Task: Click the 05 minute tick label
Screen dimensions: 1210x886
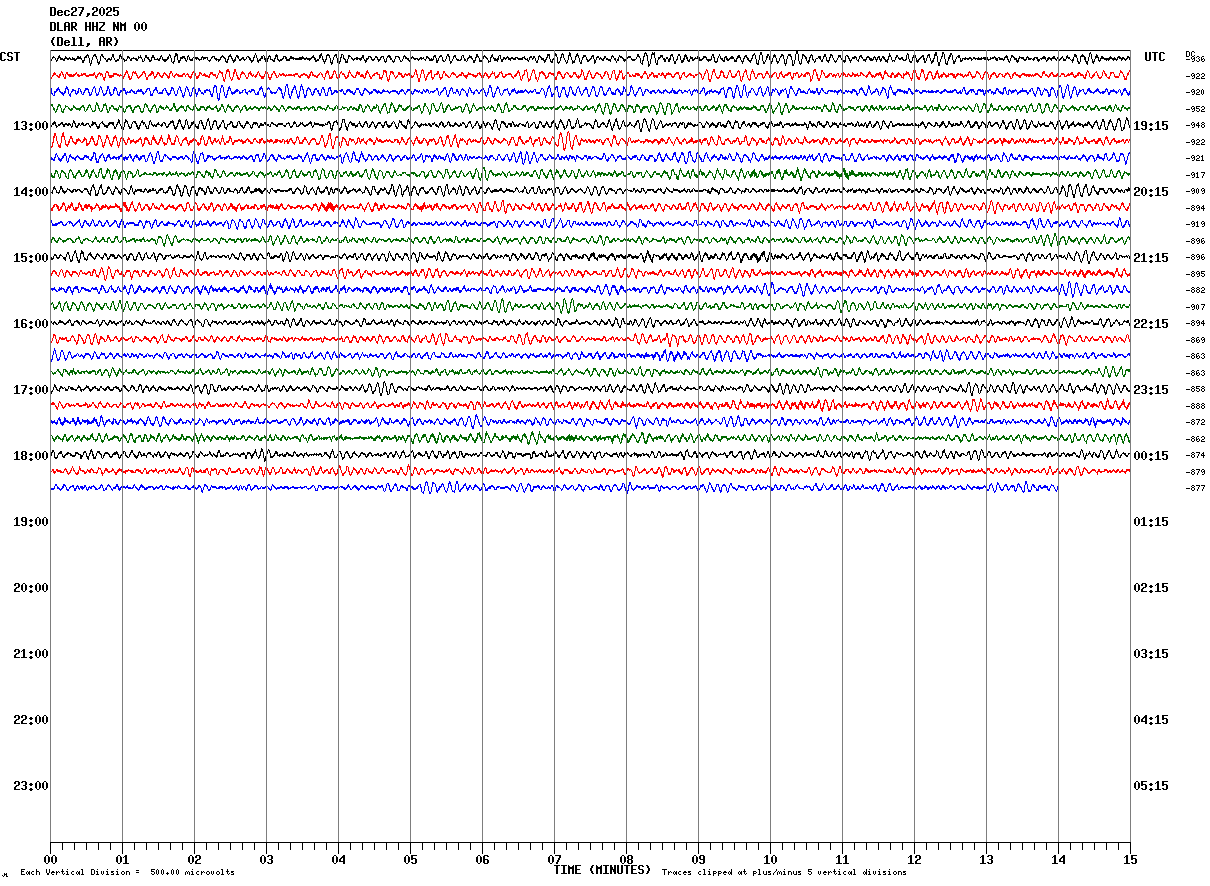Action: tap(410, 860)
